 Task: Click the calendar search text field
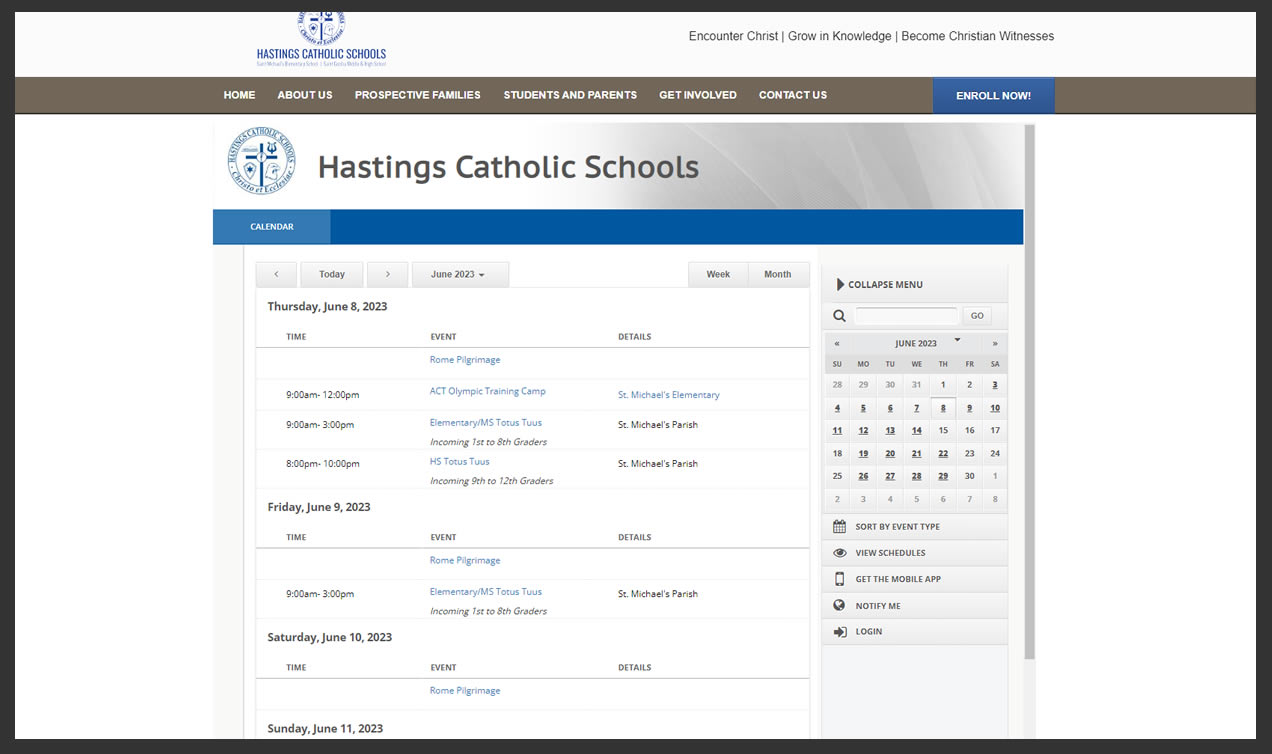tap(906, 316)
